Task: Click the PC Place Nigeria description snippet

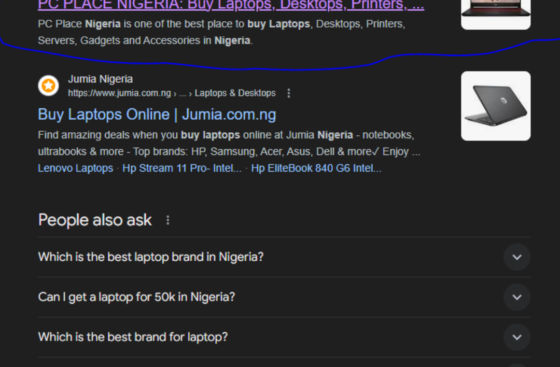Action: 221,32
